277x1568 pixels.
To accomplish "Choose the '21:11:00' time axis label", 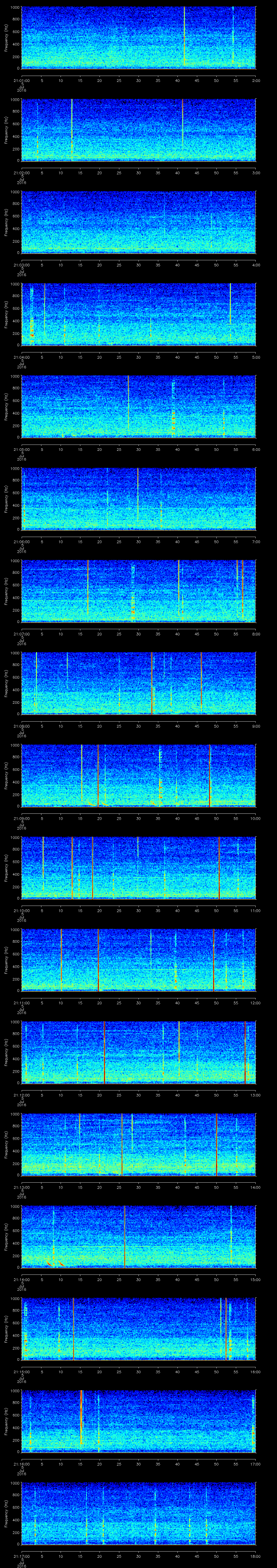I will tap(21, 1003).
